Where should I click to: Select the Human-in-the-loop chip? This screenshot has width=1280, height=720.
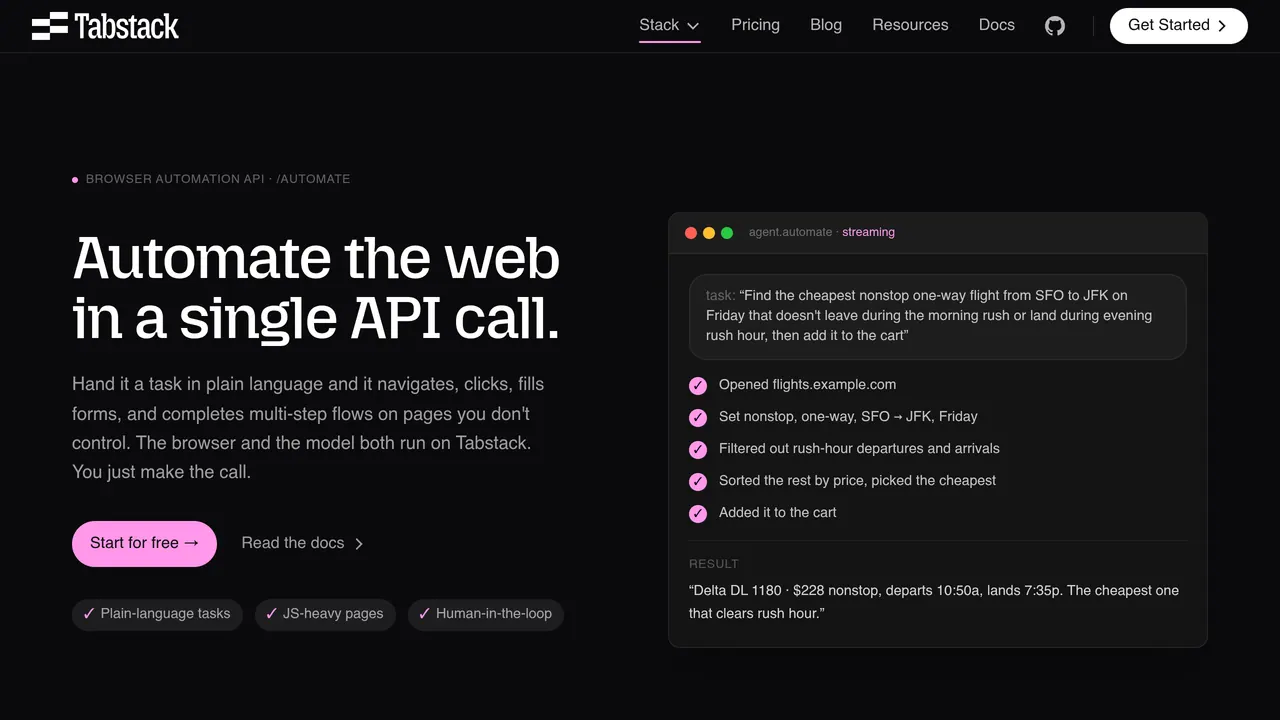486,613
